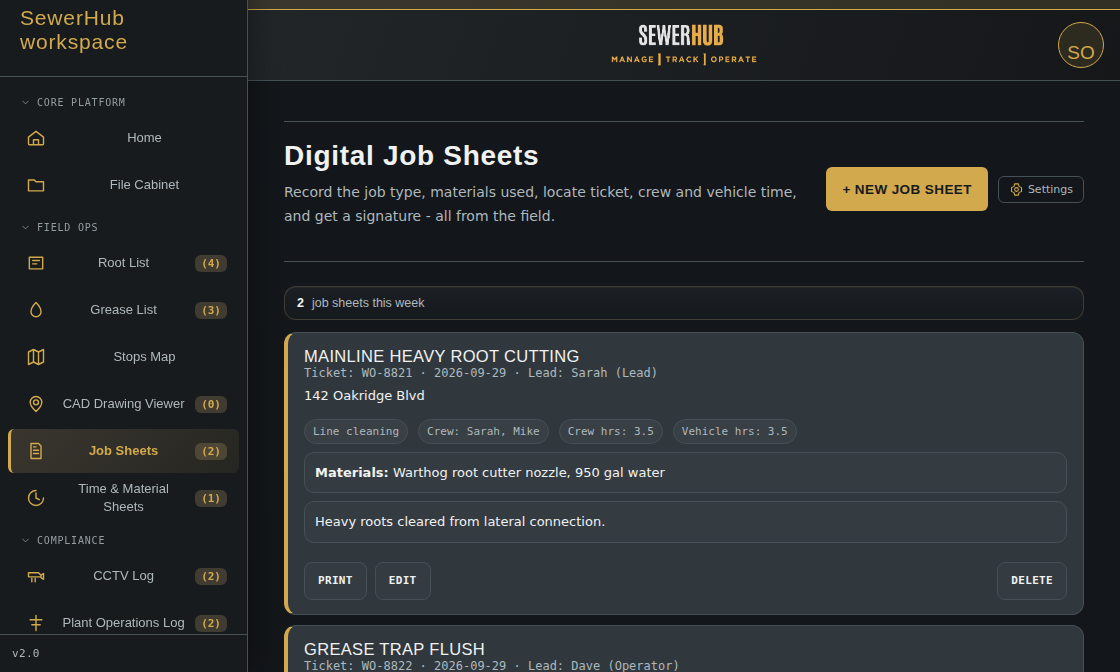Click the SewerHub workspace title
Screen dimensions: 1120x672
pos(73,30)
